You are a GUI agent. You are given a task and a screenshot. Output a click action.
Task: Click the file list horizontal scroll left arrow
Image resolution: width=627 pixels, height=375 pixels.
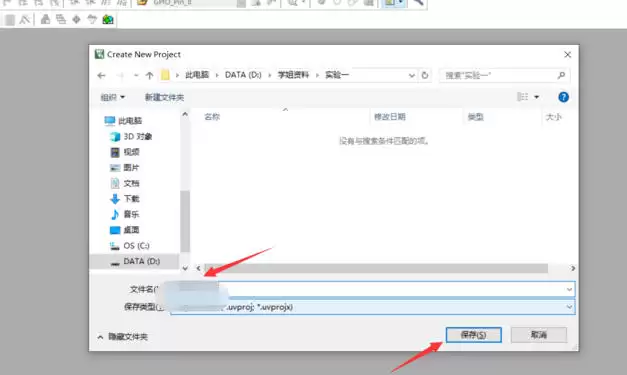199,268
